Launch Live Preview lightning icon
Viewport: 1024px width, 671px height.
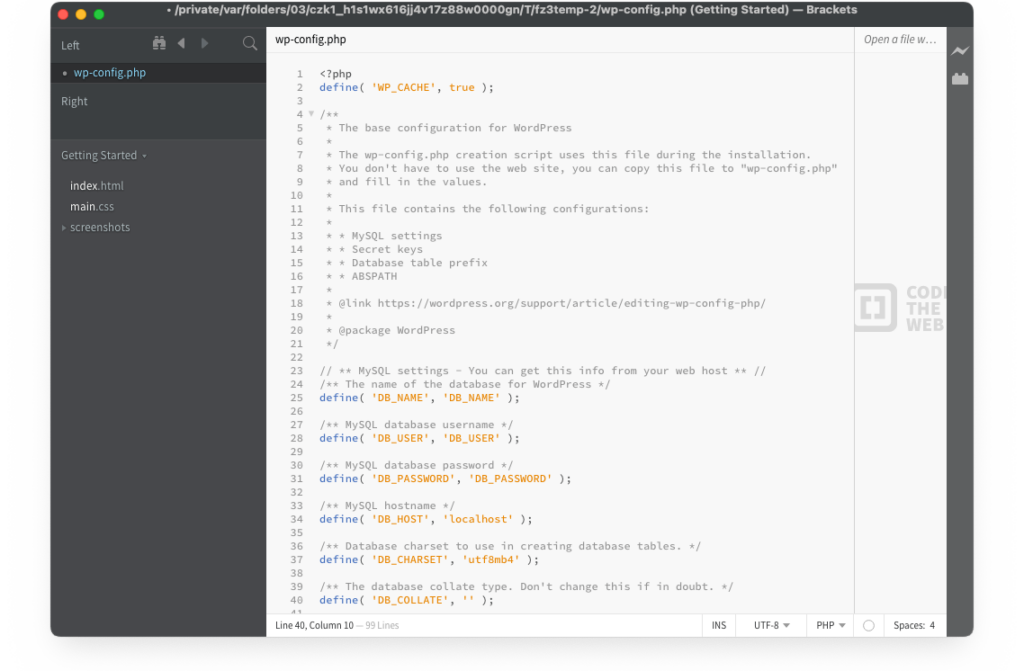pos(959,50)
